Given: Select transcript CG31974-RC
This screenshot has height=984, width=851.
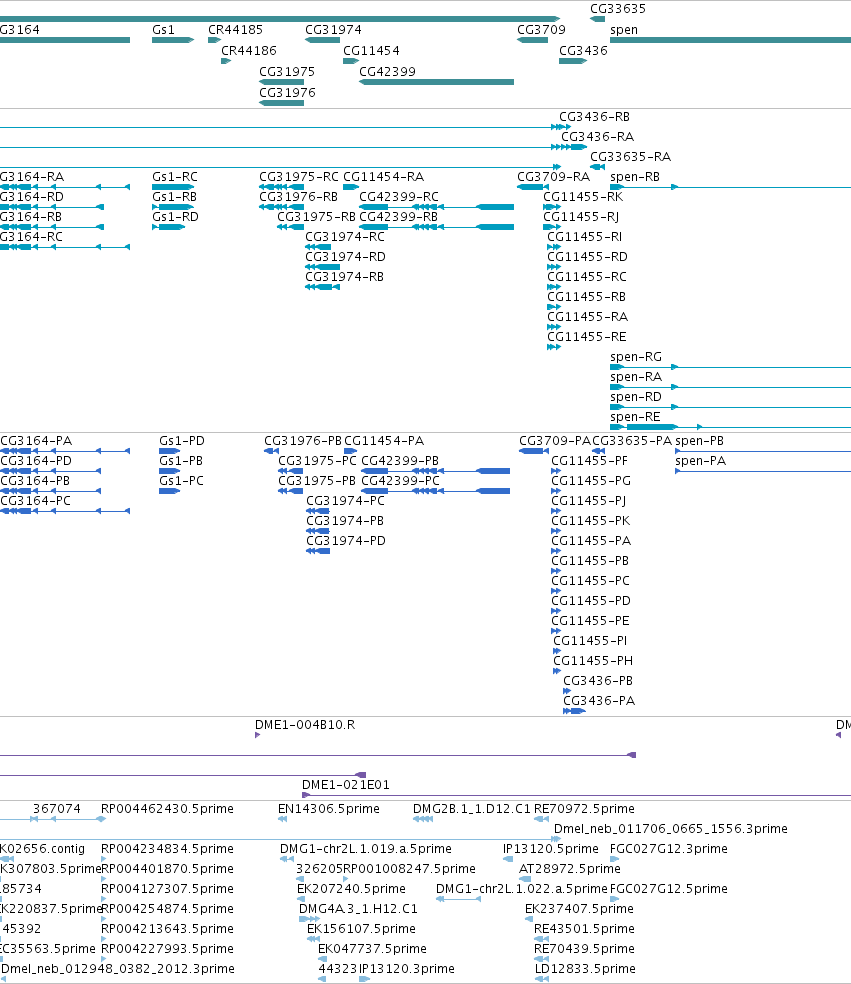Looking at the screenshot, I should [345, 237].
